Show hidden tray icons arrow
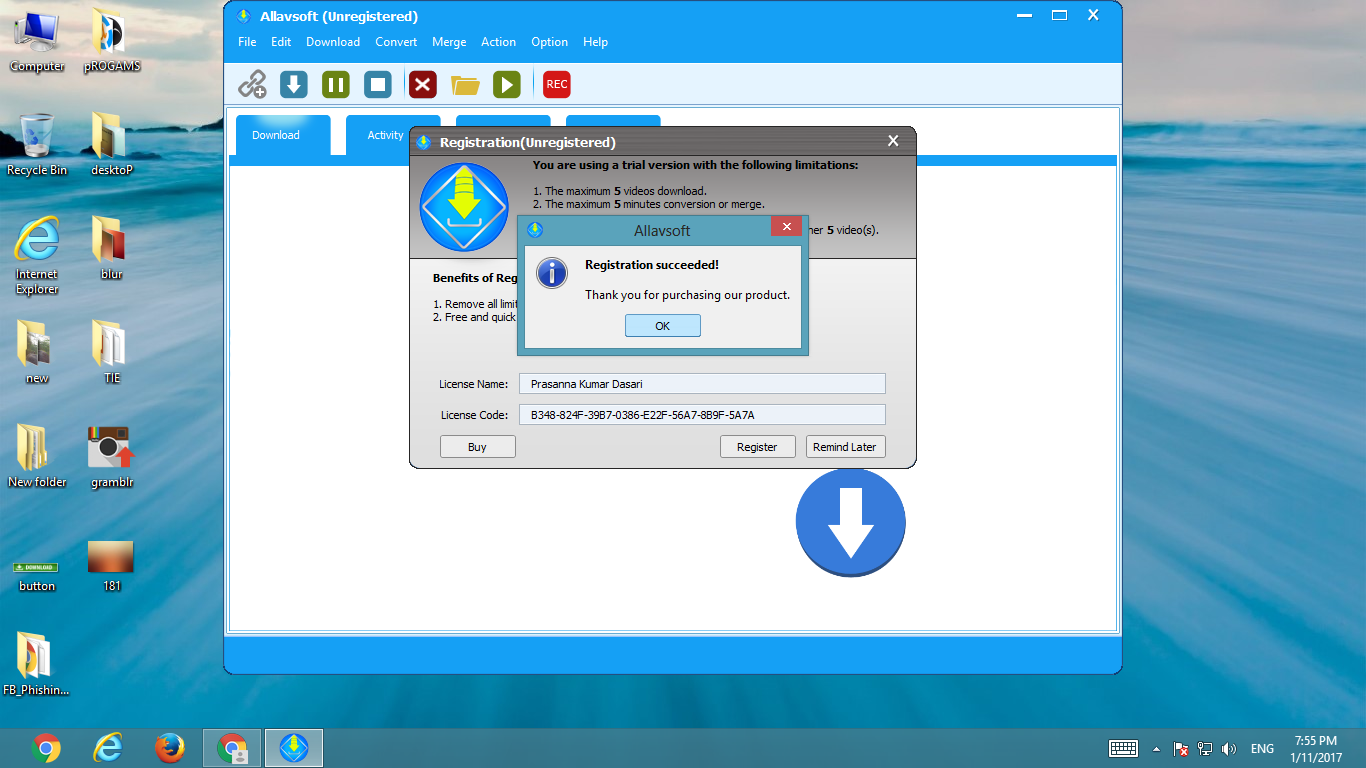The image size is (1366, 768). coord(1157,748)
